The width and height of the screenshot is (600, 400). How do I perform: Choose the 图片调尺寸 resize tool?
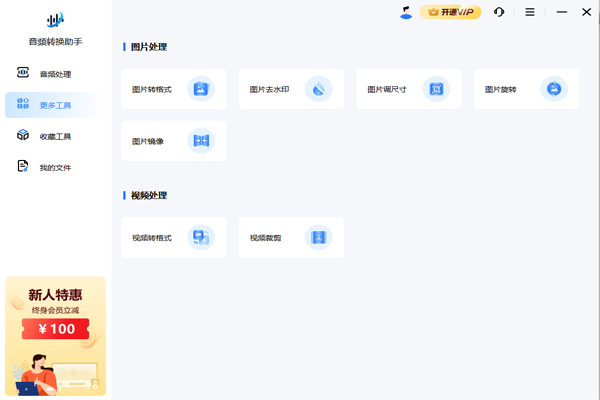408,89
